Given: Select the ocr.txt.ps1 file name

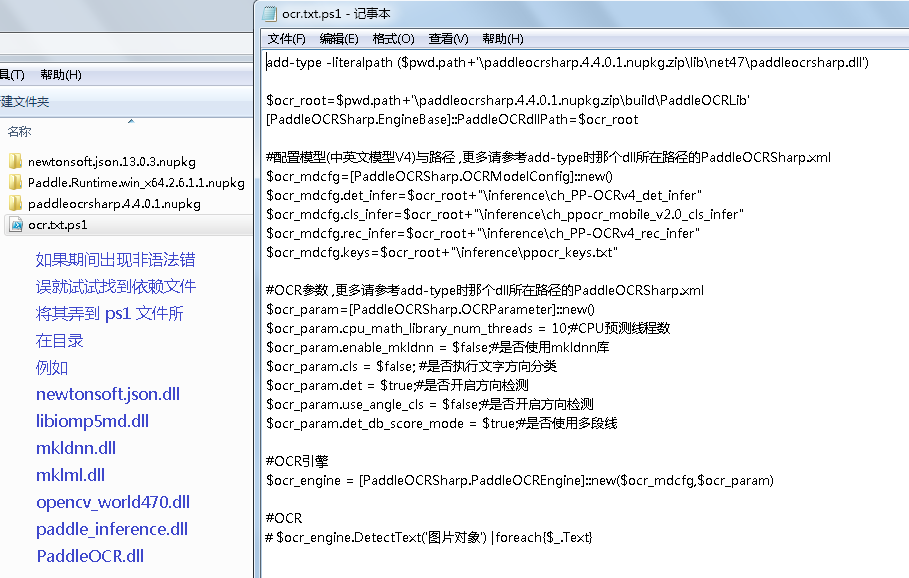Looking at the screenshot, I should click(57, 225).
